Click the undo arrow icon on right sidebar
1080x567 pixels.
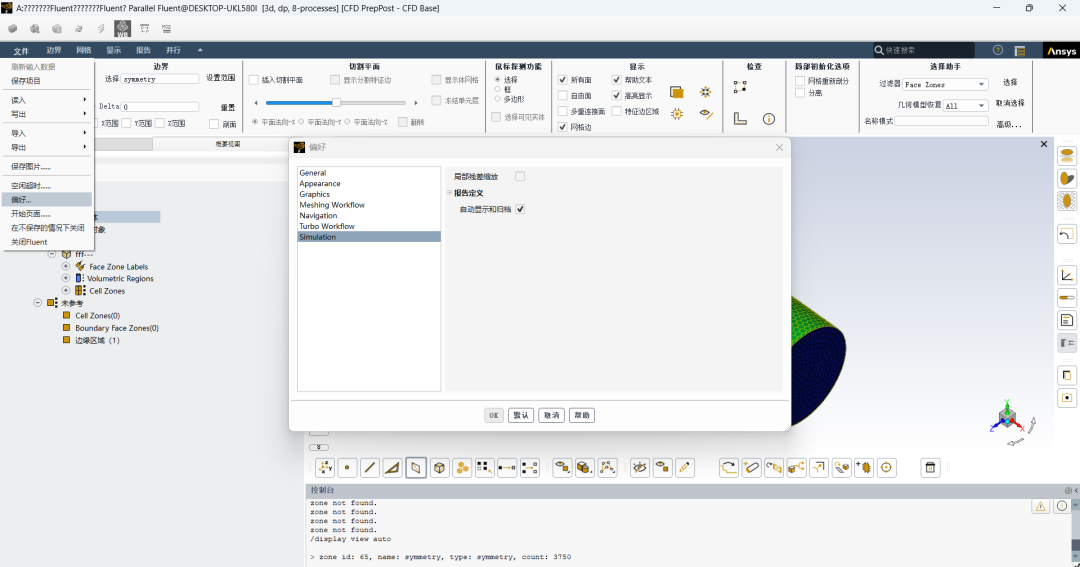click(x=1067, y=234)
